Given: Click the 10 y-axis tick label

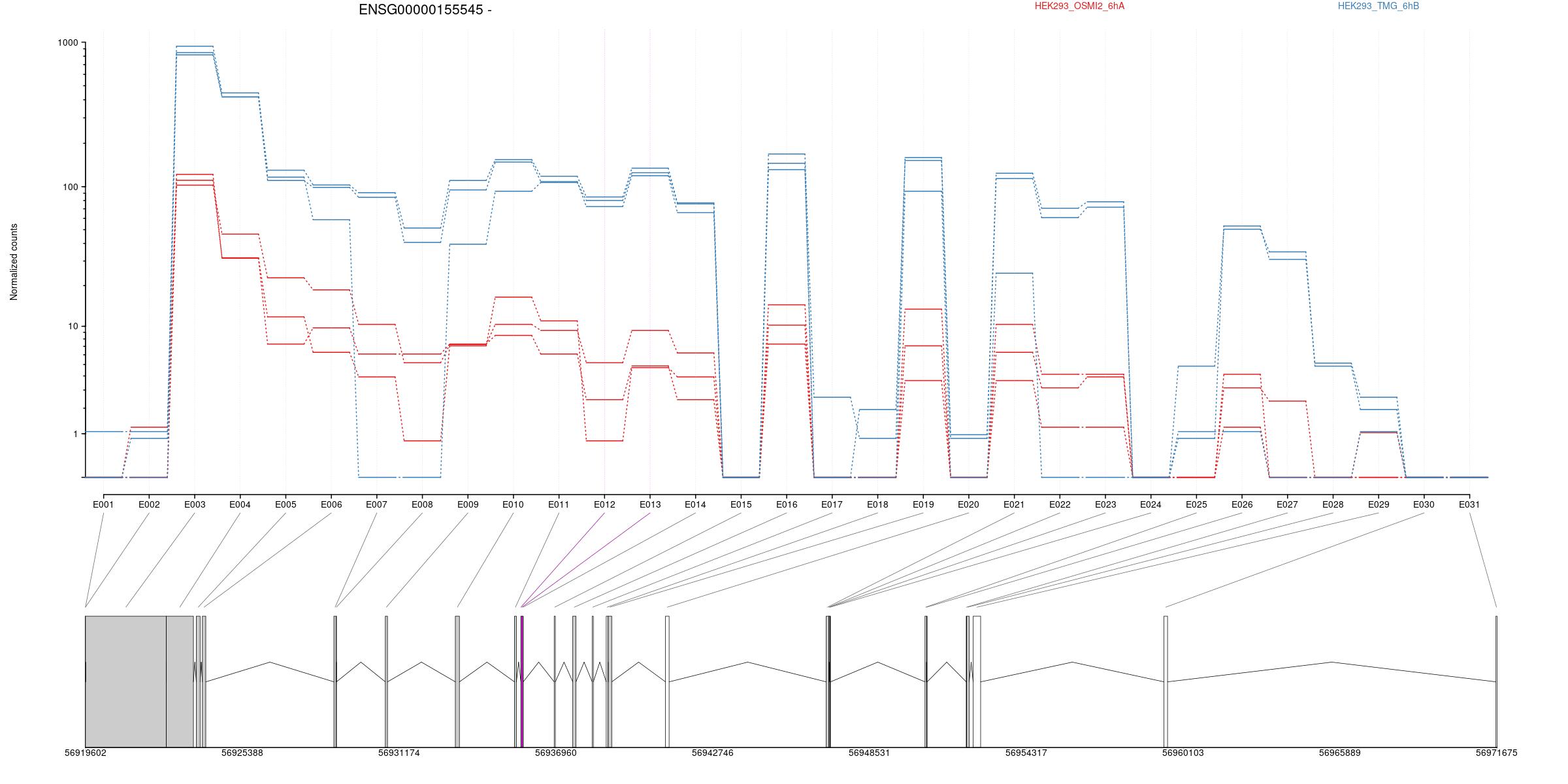Looking at the screenshot, I should 72,326.
